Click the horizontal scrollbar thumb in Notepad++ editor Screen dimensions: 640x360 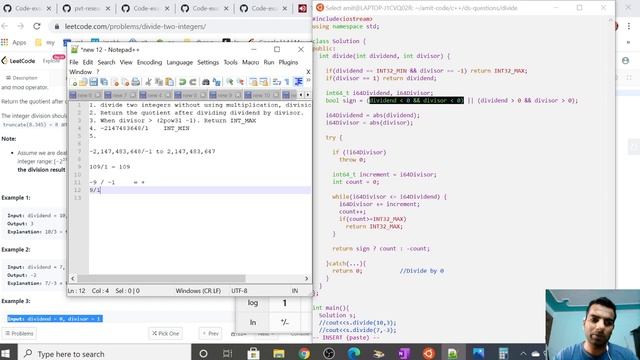pos(161,278)
